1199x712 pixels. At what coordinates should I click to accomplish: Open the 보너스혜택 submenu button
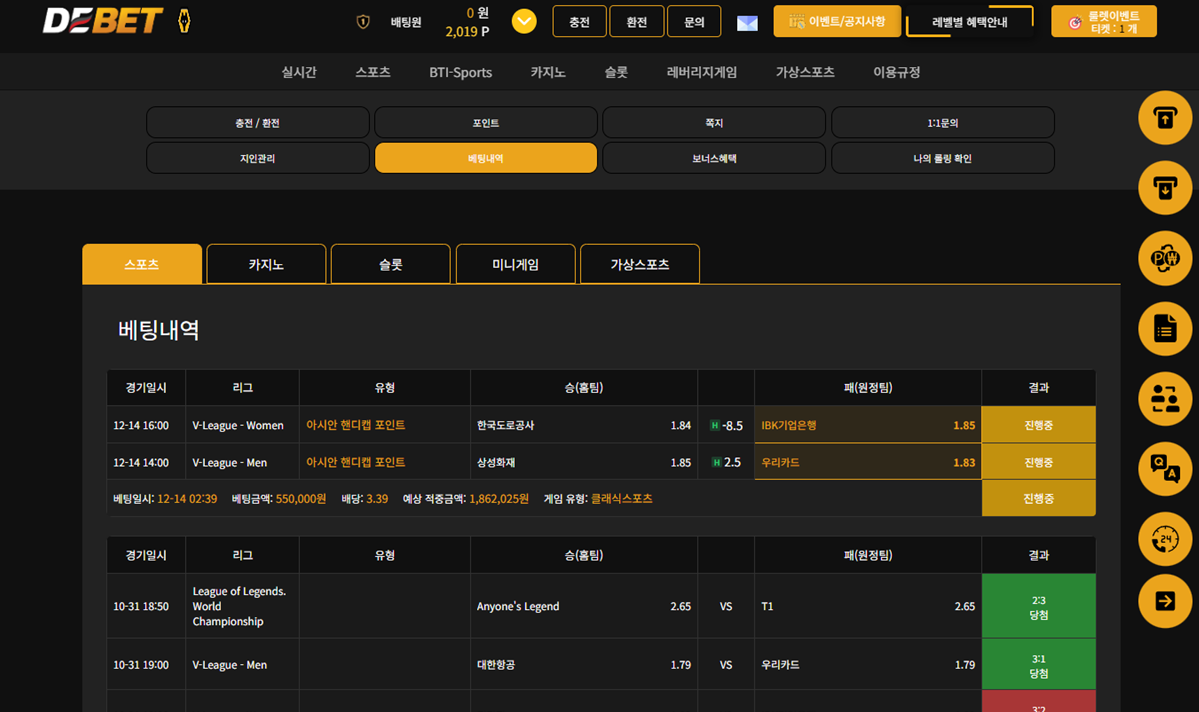tap(714, 158)
